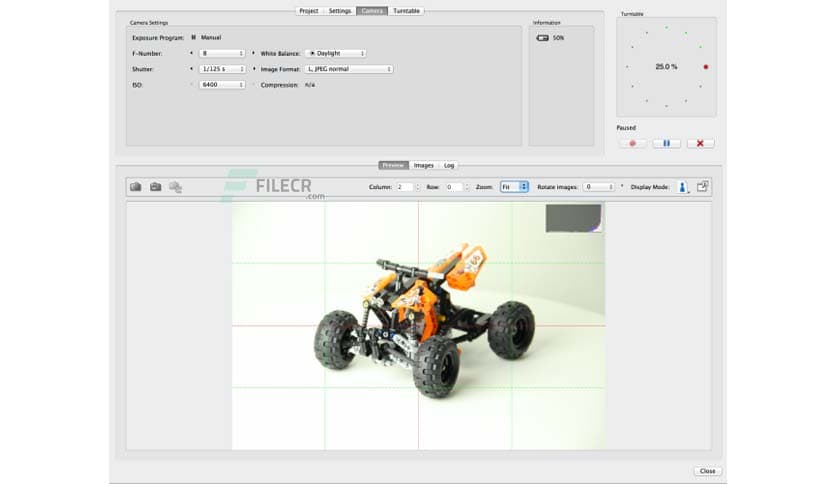Open the ISO dropdown showing 6400
836x484 pixels.
click(x=222, y=85)
